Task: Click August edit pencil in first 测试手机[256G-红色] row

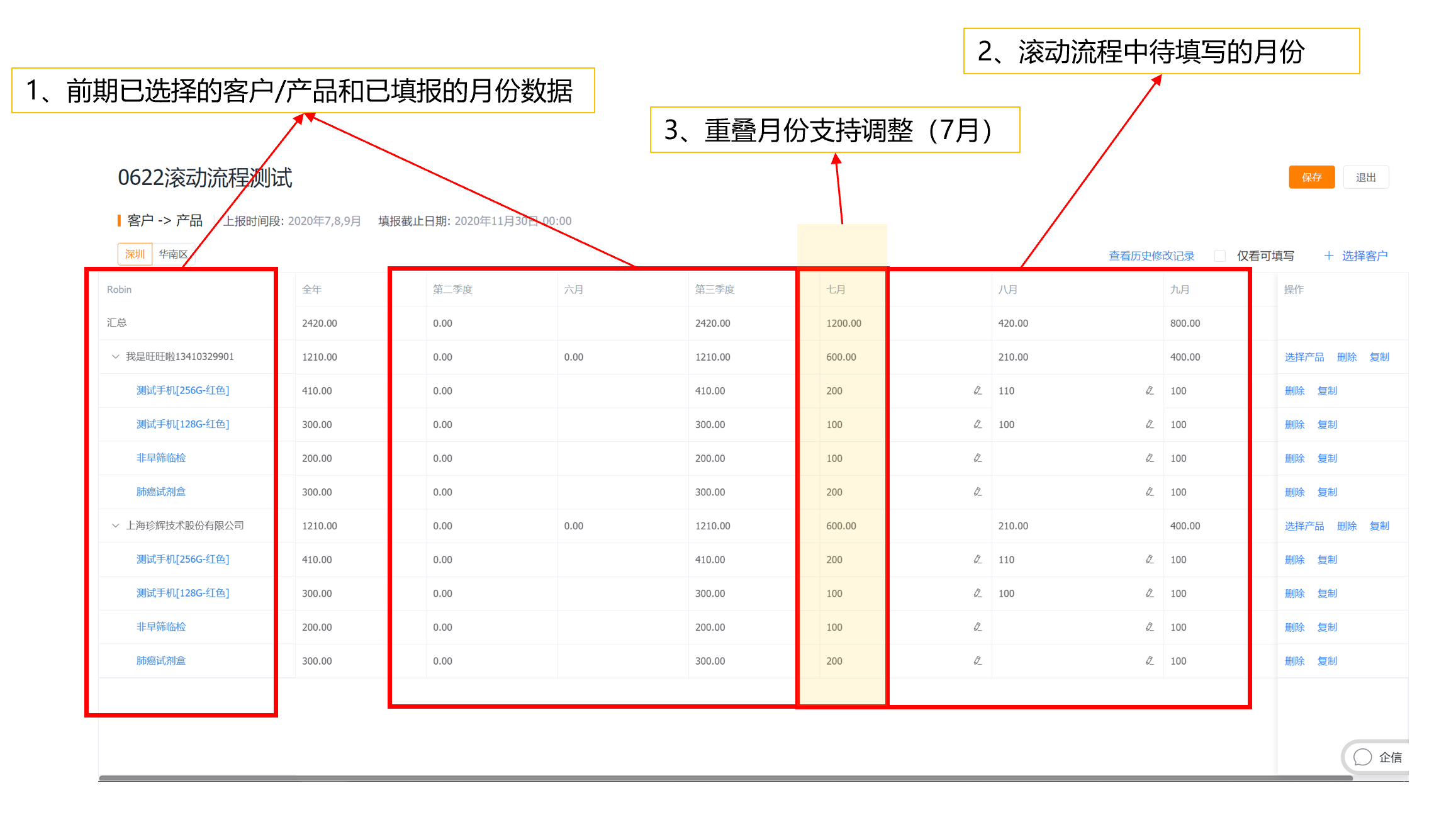Action: (1149, 391)
